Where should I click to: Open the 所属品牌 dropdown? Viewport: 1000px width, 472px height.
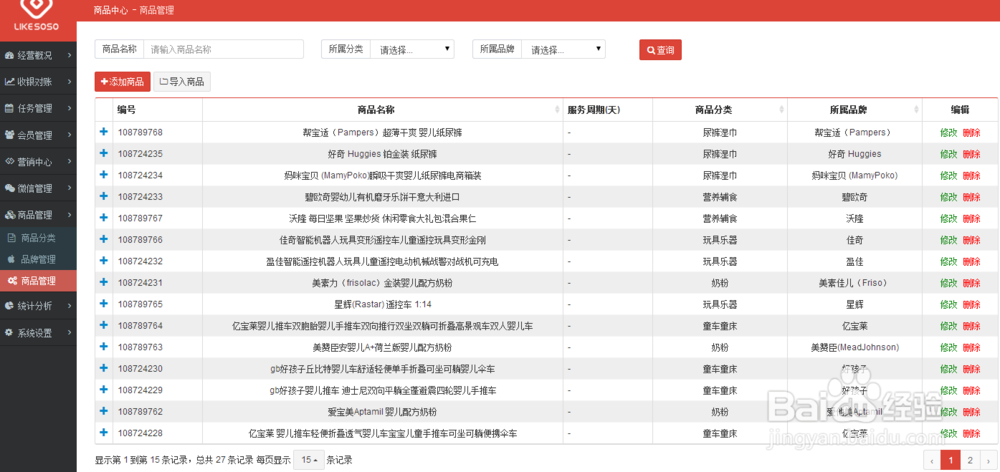pos(563,49)
